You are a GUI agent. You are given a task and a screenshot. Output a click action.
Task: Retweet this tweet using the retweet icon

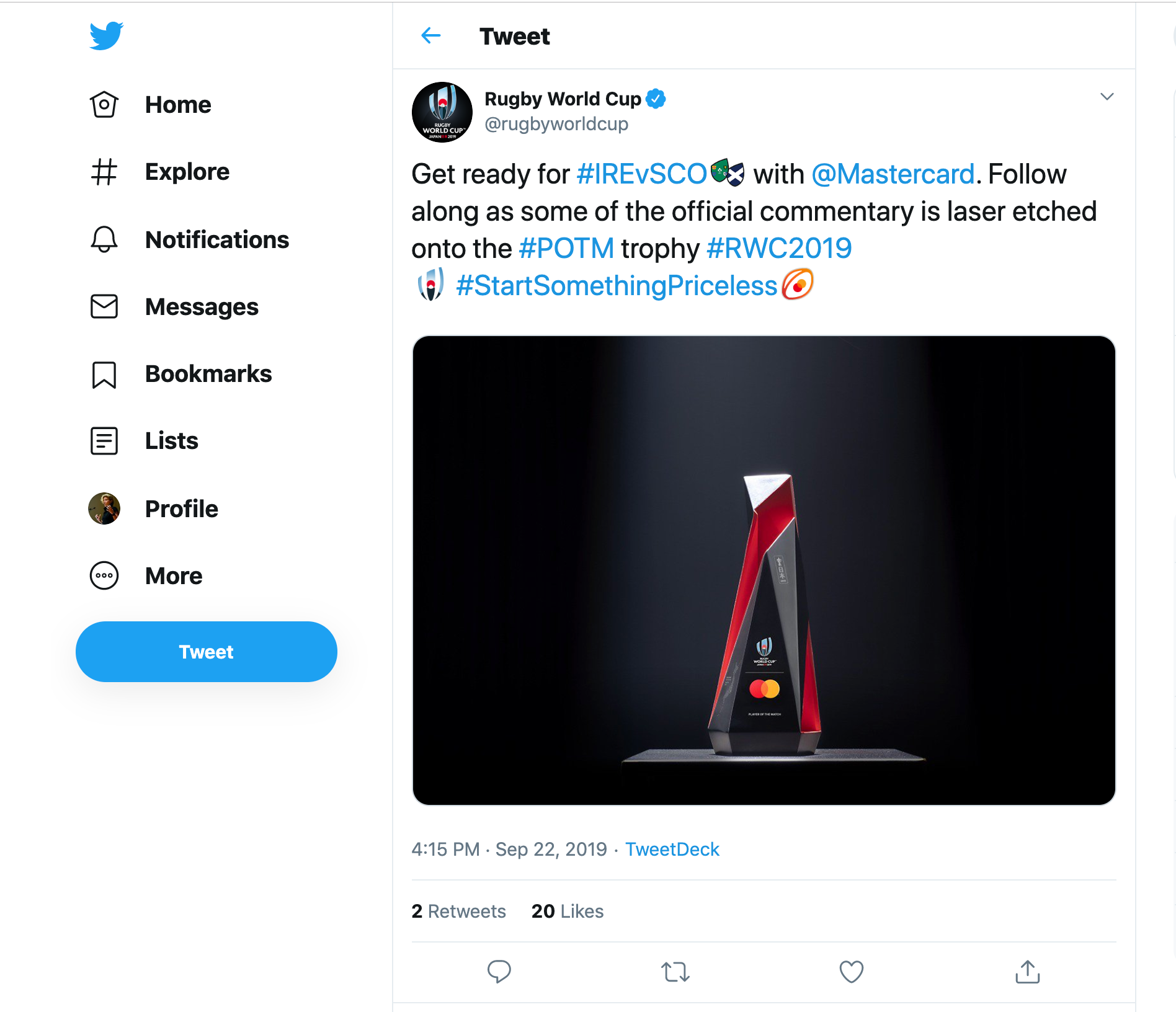(x=675, y=971)
